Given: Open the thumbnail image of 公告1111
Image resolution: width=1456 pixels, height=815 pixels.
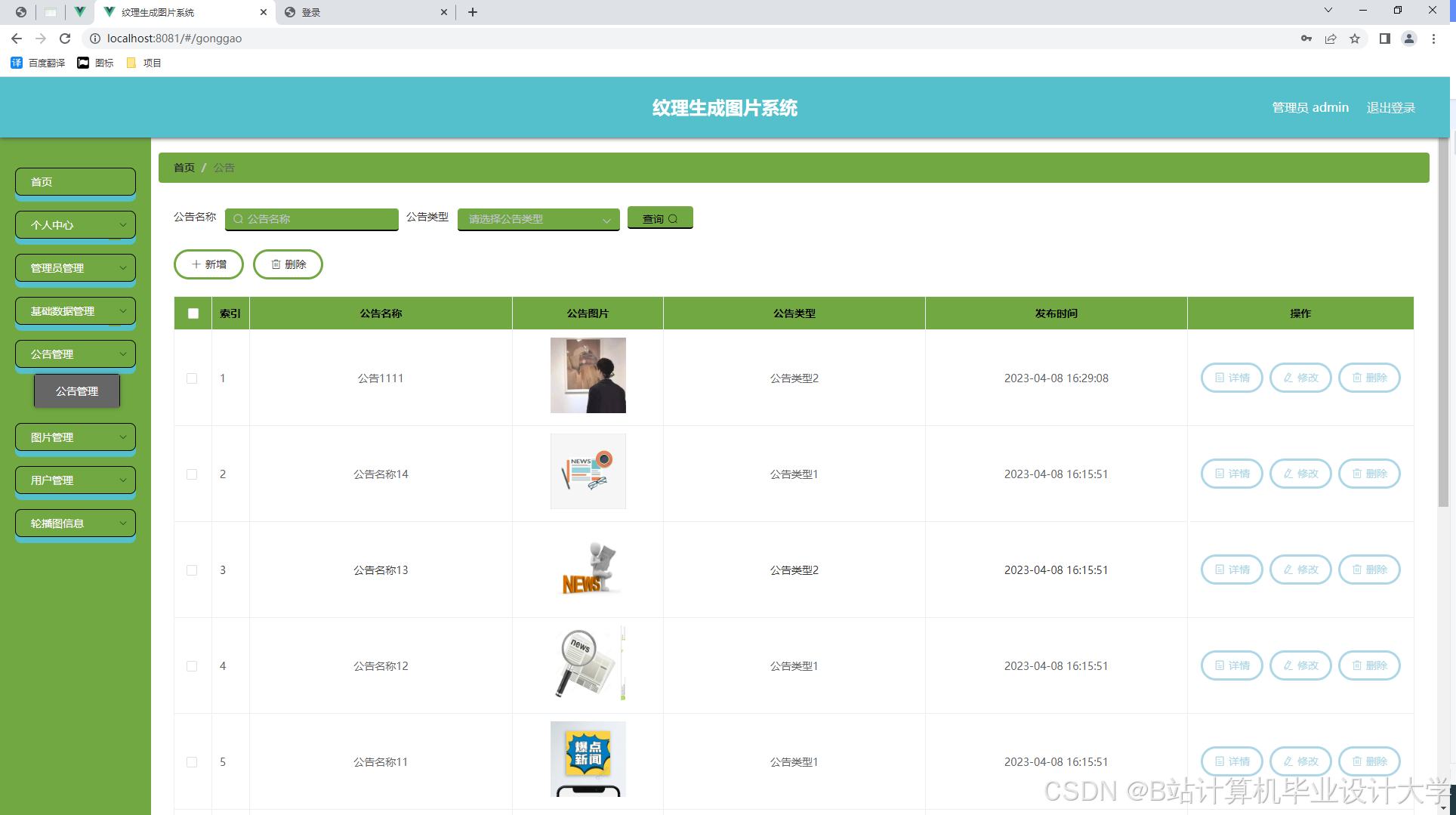Looking at the screenshot, I should click(x=588, y=375).
